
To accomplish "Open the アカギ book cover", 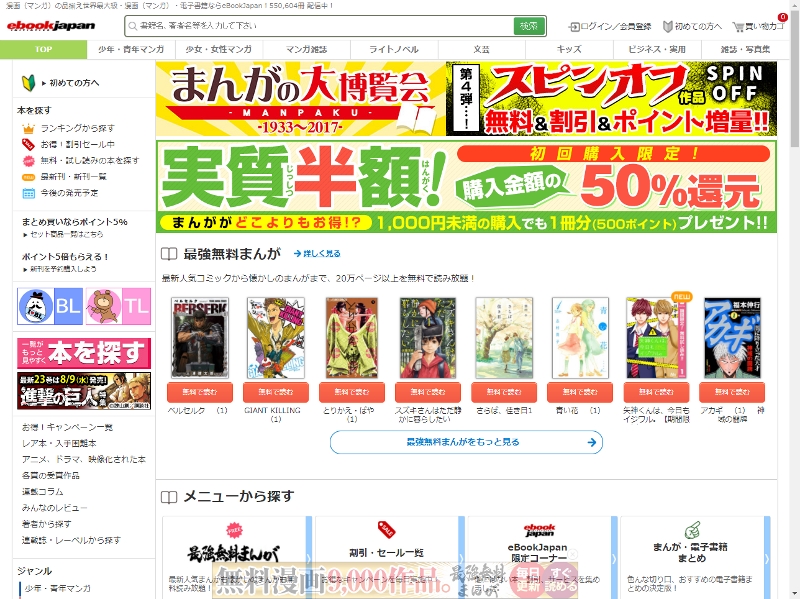I will pos(732,338).
